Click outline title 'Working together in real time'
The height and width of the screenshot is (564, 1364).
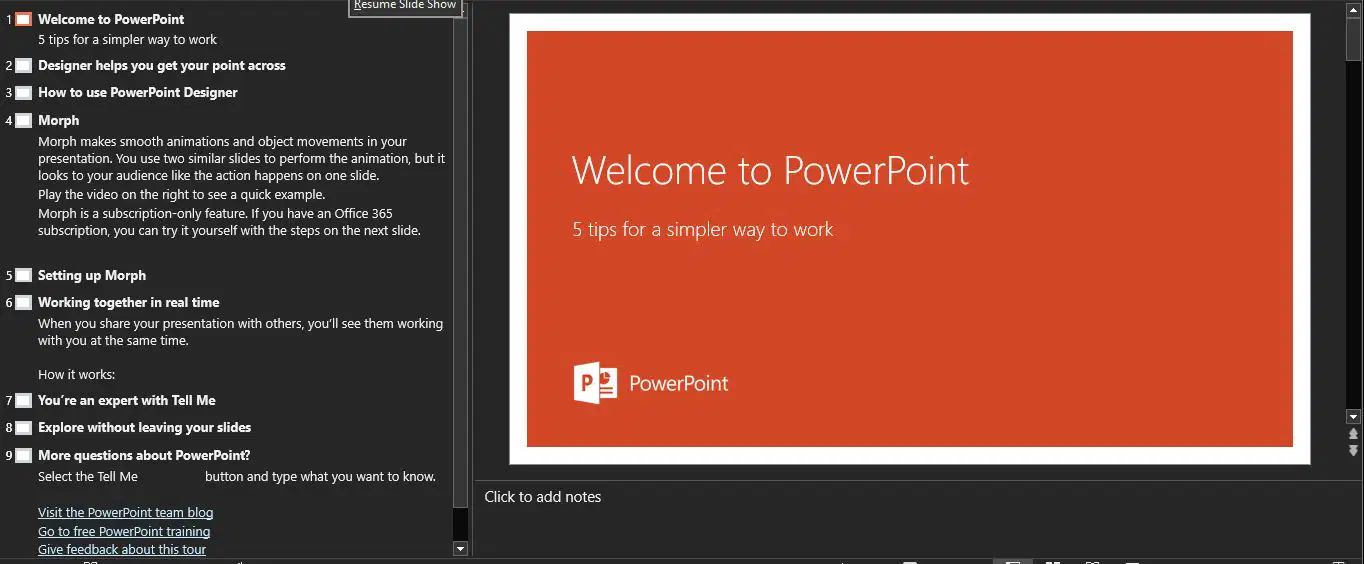point(129,303)
